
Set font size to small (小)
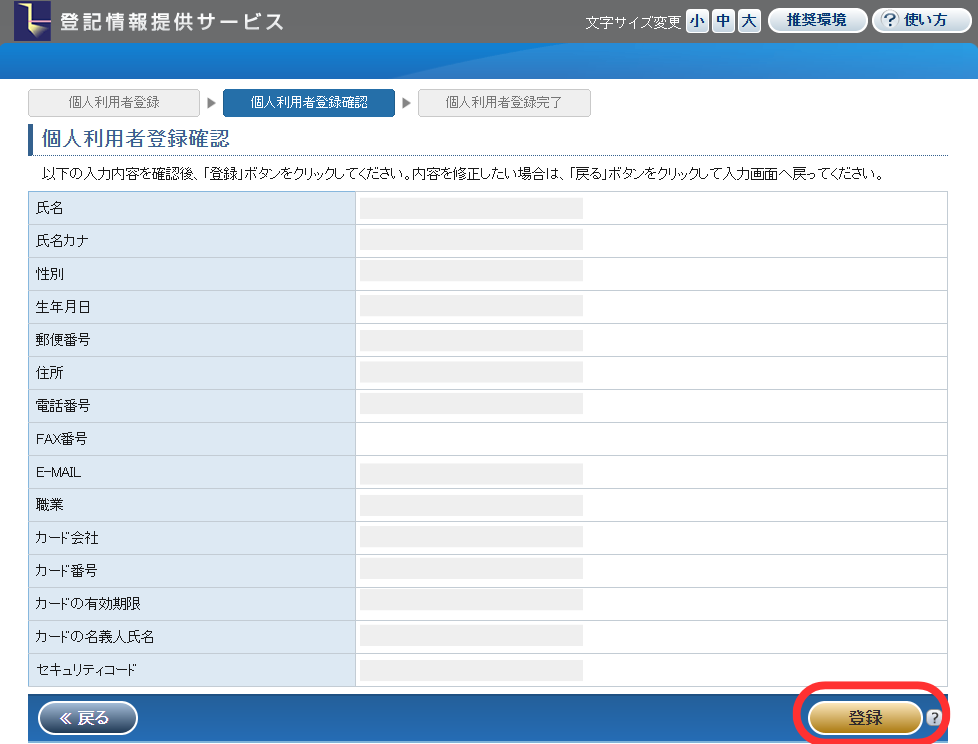[697, 21]
